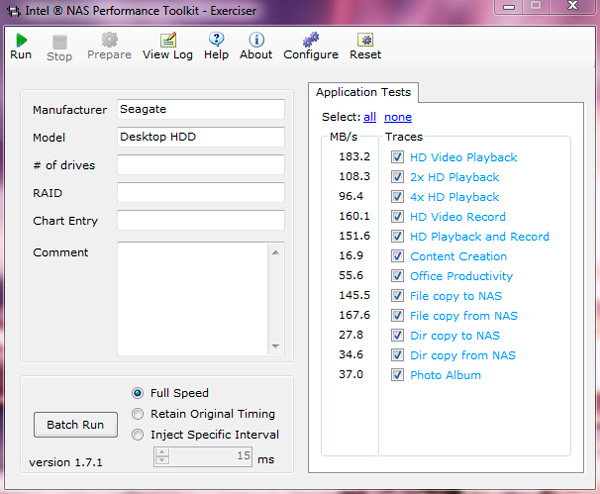Toggle the 4x HD Playback checkbox
Image resolution: width=600 pixels, height=494 pixels.
[397, 197]
